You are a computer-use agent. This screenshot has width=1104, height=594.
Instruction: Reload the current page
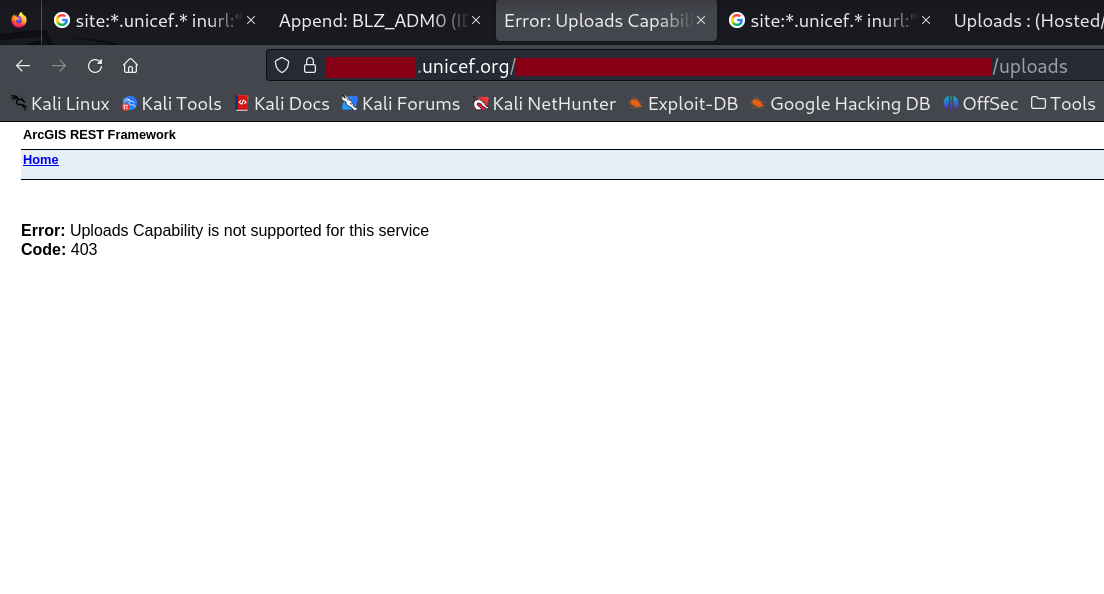coord(95,65)
